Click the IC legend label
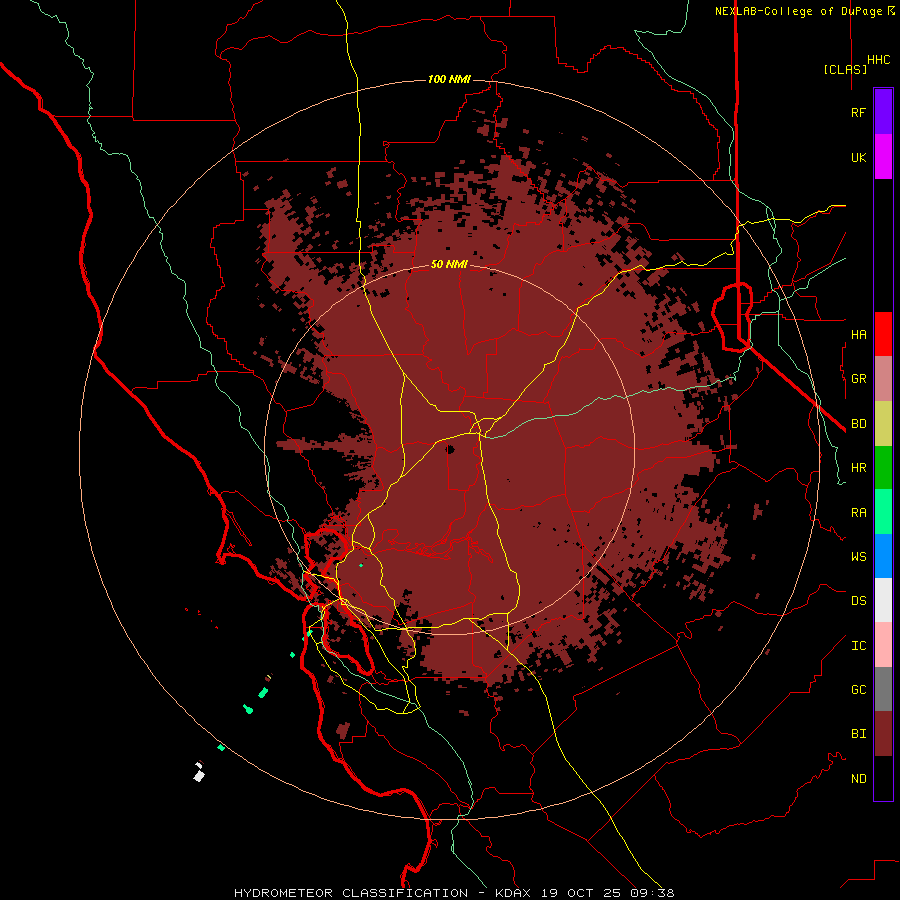900x900 pixels. click(858, 646)
